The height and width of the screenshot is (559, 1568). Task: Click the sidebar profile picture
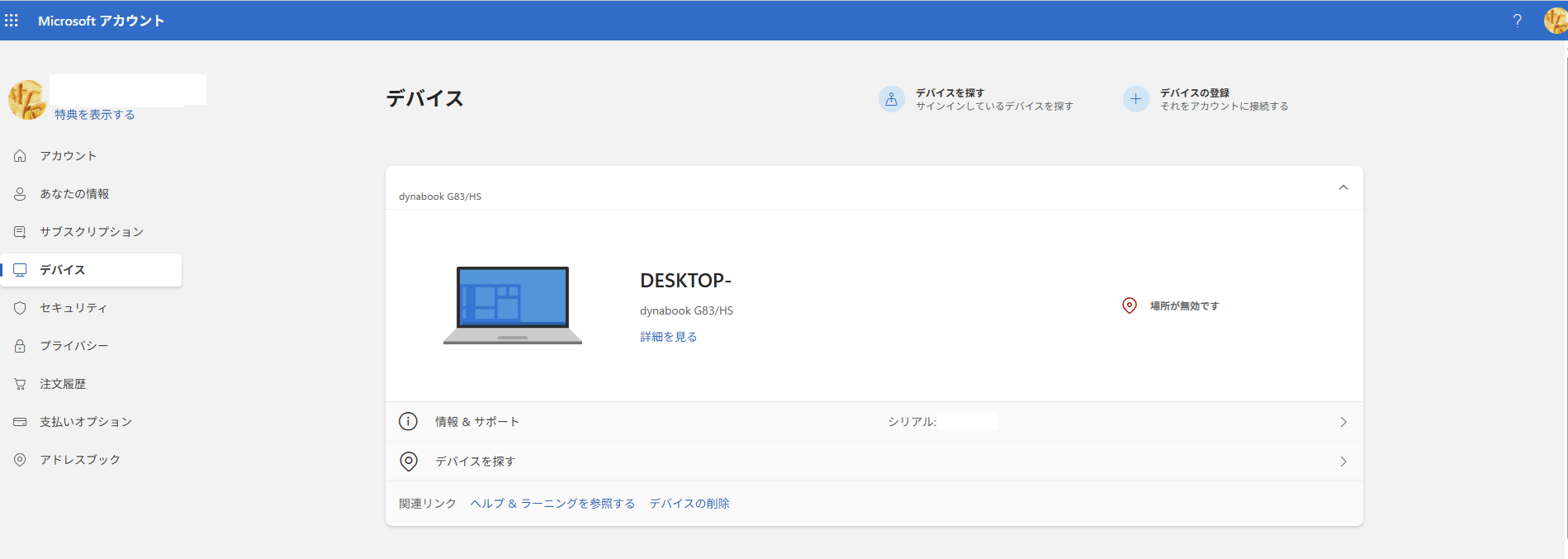point(27,100)
